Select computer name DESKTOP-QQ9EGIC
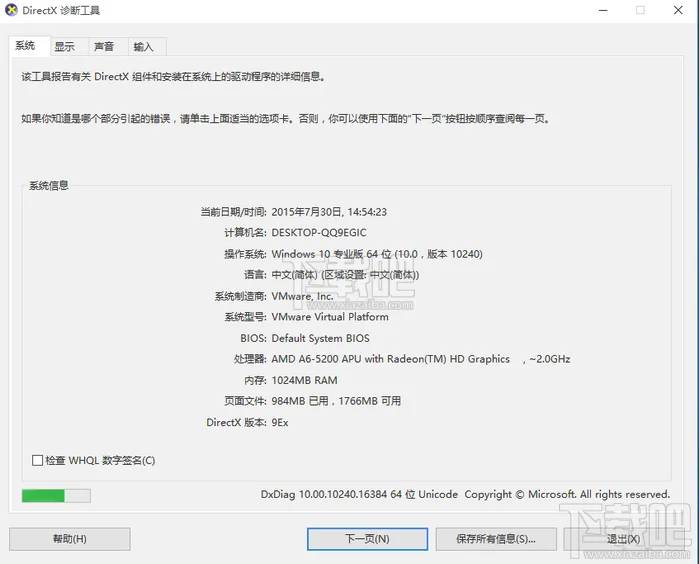This screenshot has width=699, height=564. pyautogui.click(x=319, y=233)
